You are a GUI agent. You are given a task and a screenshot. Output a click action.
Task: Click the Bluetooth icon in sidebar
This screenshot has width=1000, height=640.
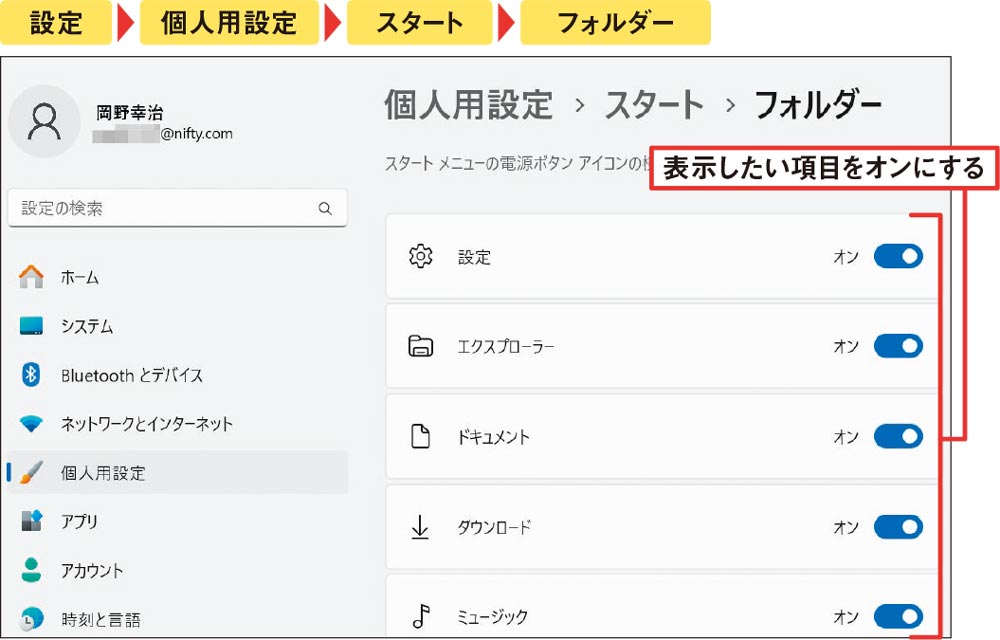click(x=31, y=375)
